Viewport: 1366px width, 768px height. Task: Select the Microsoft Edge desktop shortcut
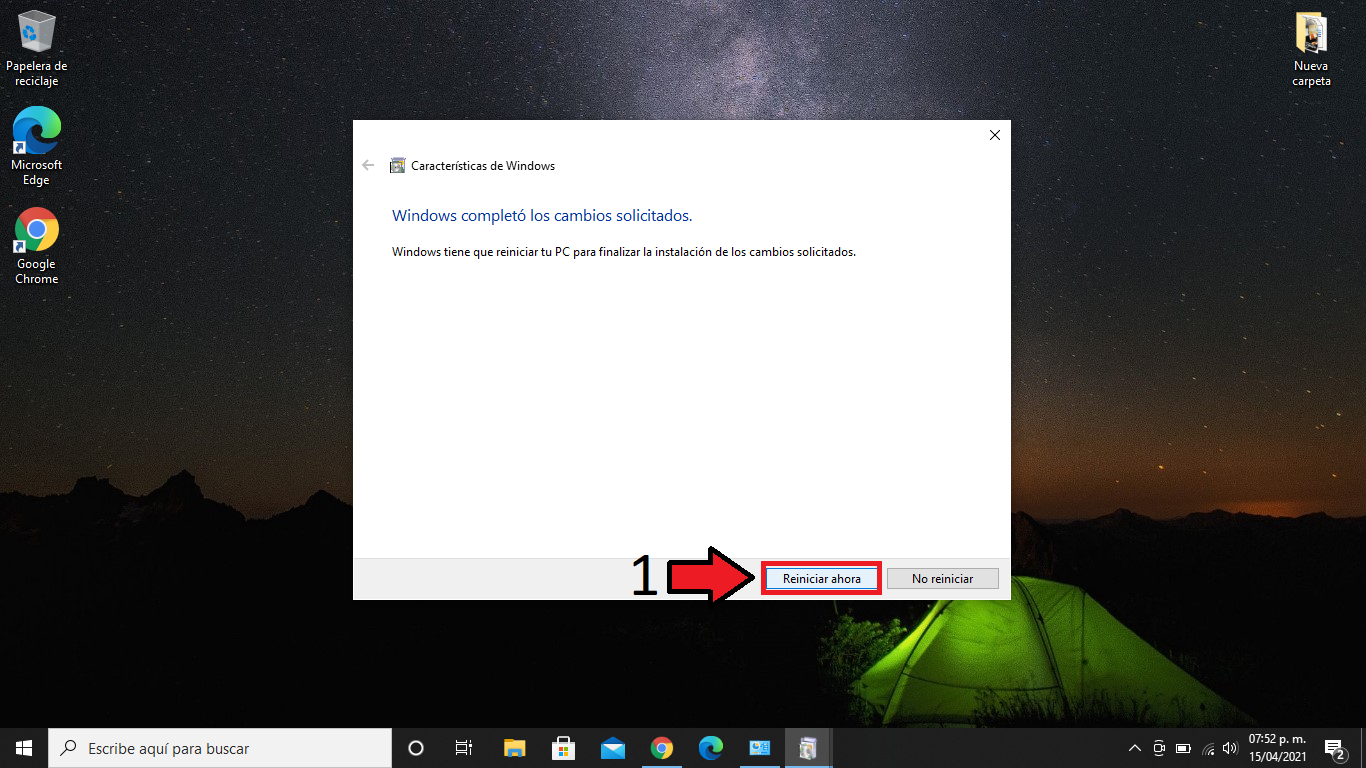point(37,146)
